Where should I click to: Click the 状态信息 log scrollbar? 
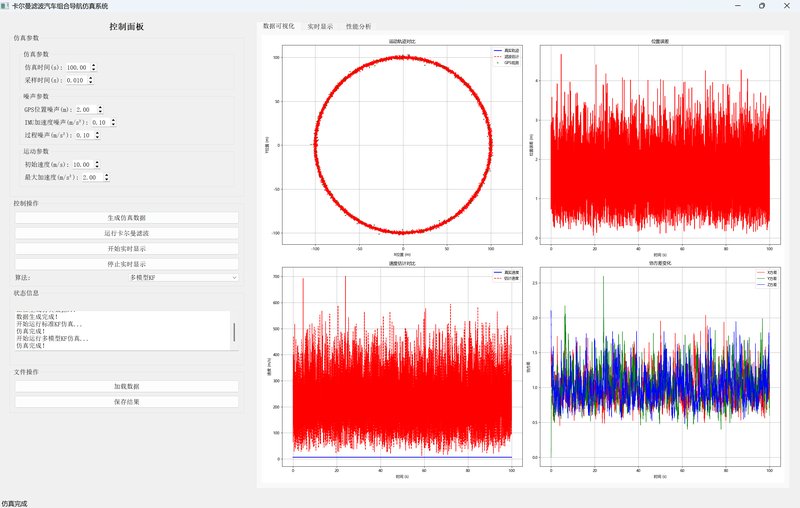pyautogui.click(x=235, y=331)
